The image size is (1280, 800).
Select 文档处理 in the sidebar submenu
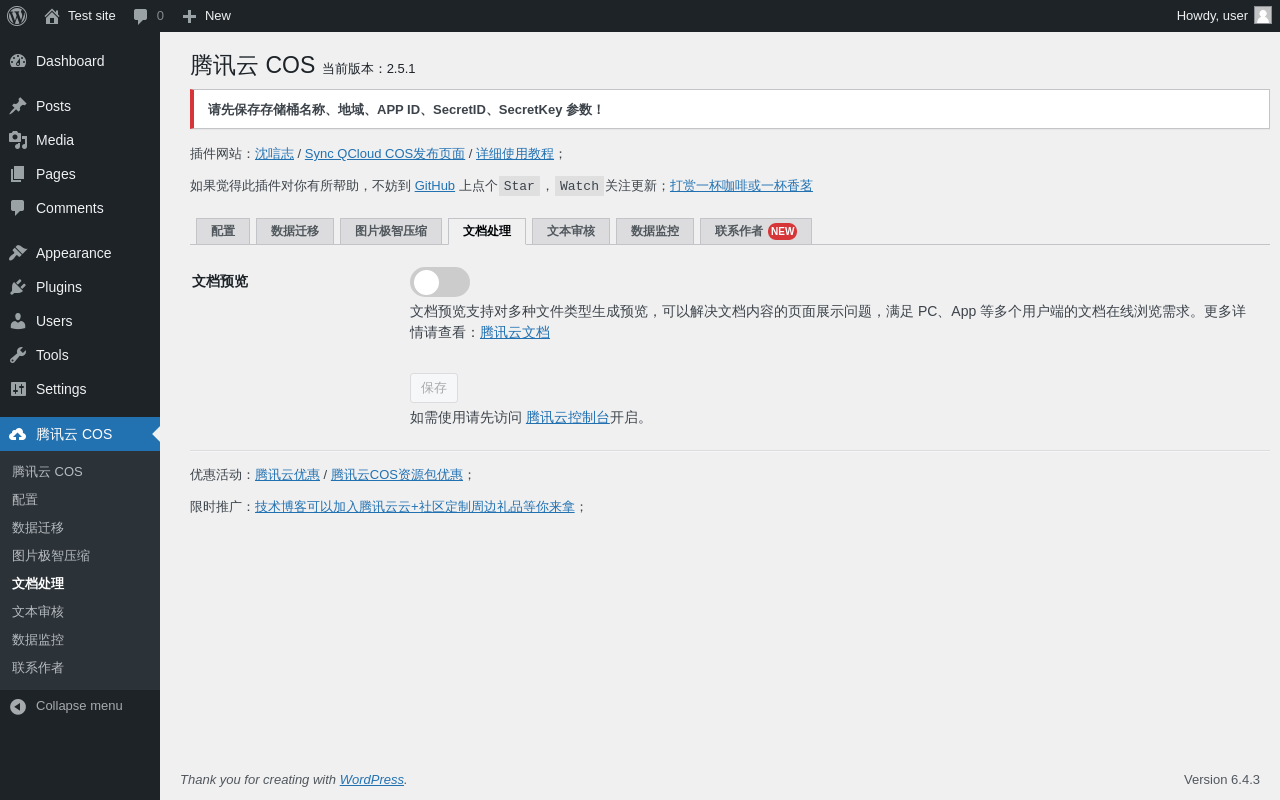(x=80, y=584)
